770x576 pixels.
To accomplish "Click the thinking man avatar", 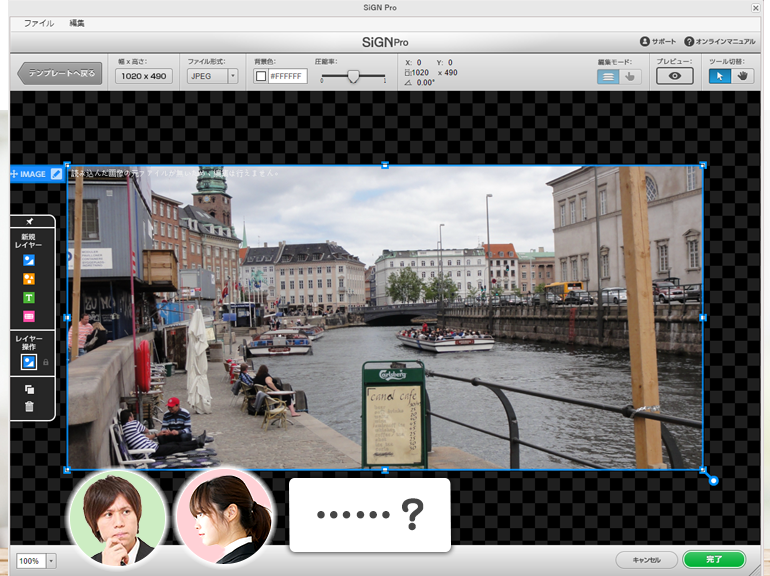I will [118, 518].
